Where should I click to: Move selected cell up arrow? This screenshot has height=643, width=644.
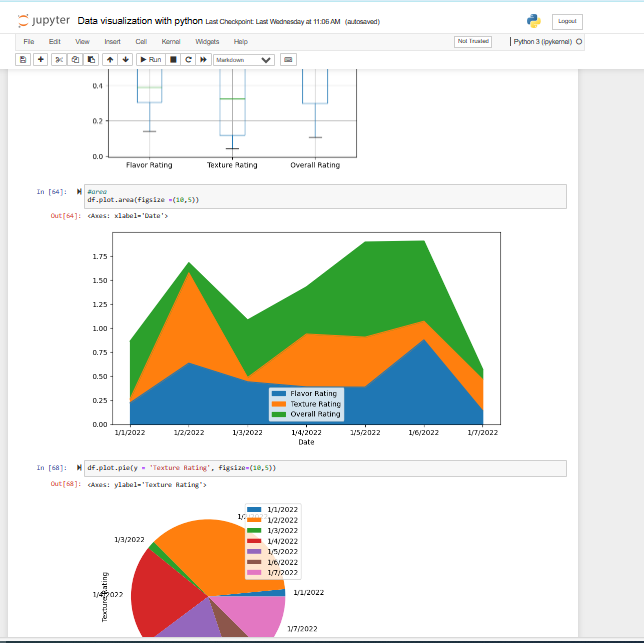tap(110, 60)
